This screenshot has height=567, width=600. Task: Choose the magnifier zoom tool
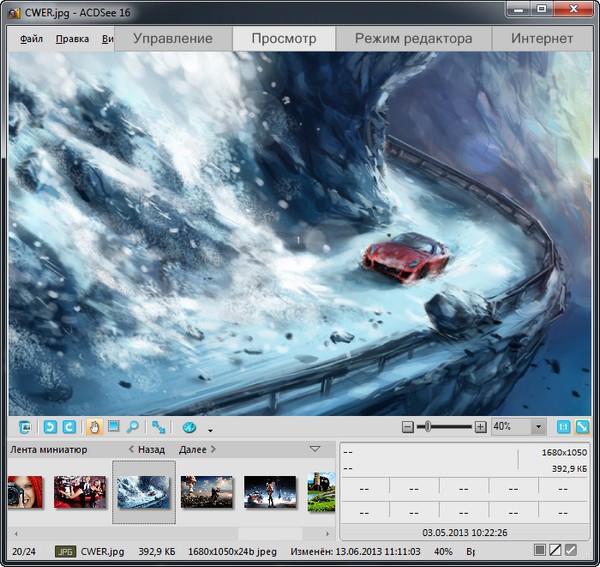point(132,427)
